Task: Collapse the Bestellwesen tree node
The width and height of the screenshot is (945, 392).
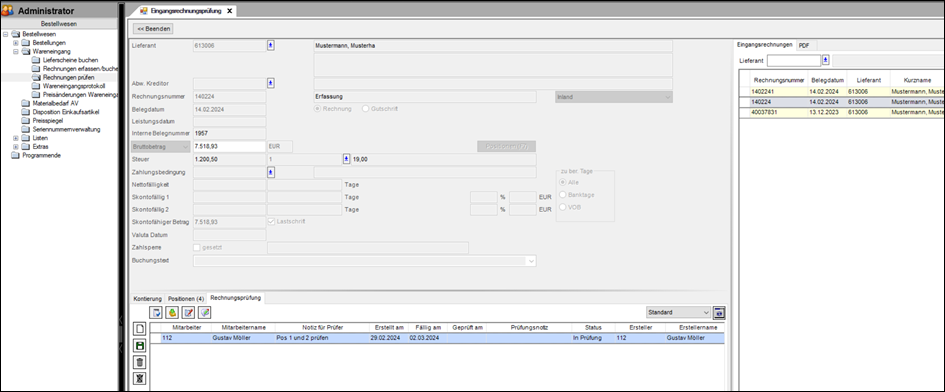Action: (5, 34)
